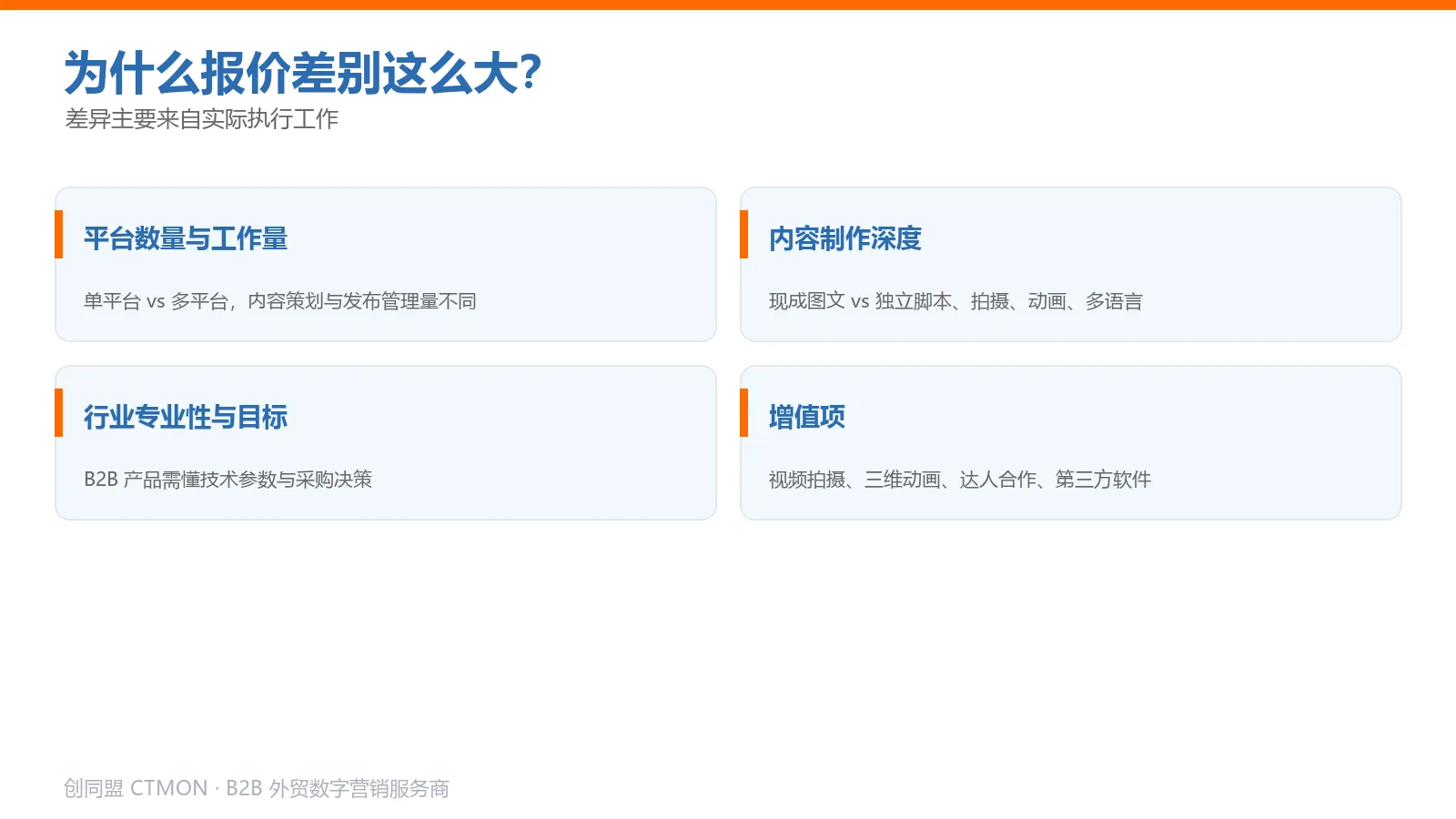Screen dimensions: 1456x819
Task: Click text 单平台 vs 多平台，内容策划与发布管理量不同
Action: 280,301
